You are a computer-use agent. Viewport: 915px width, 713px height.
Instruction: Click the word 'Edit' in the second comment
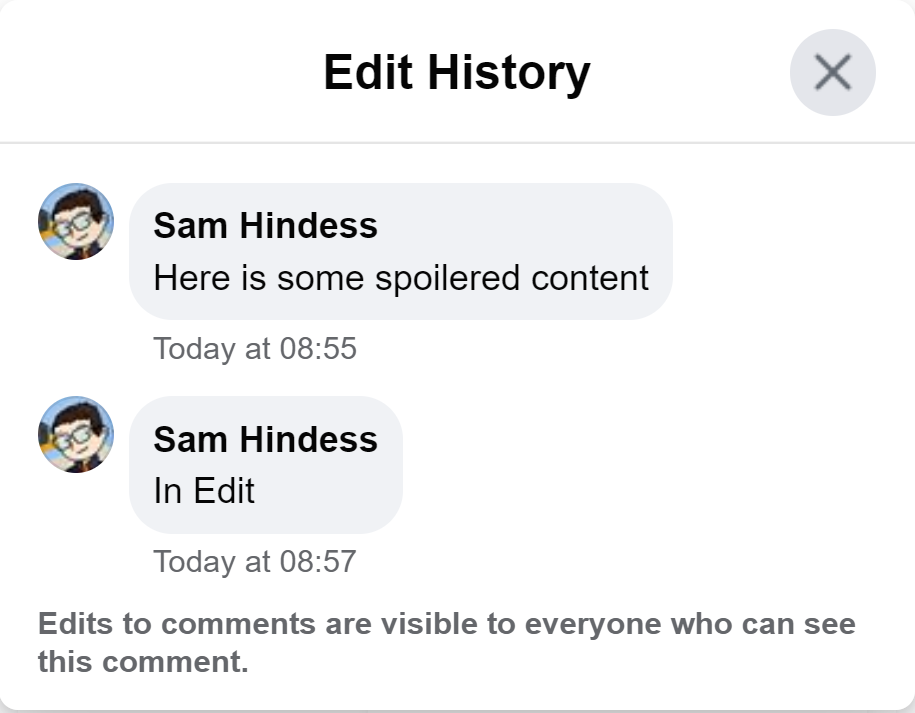(x=224, y=491)
